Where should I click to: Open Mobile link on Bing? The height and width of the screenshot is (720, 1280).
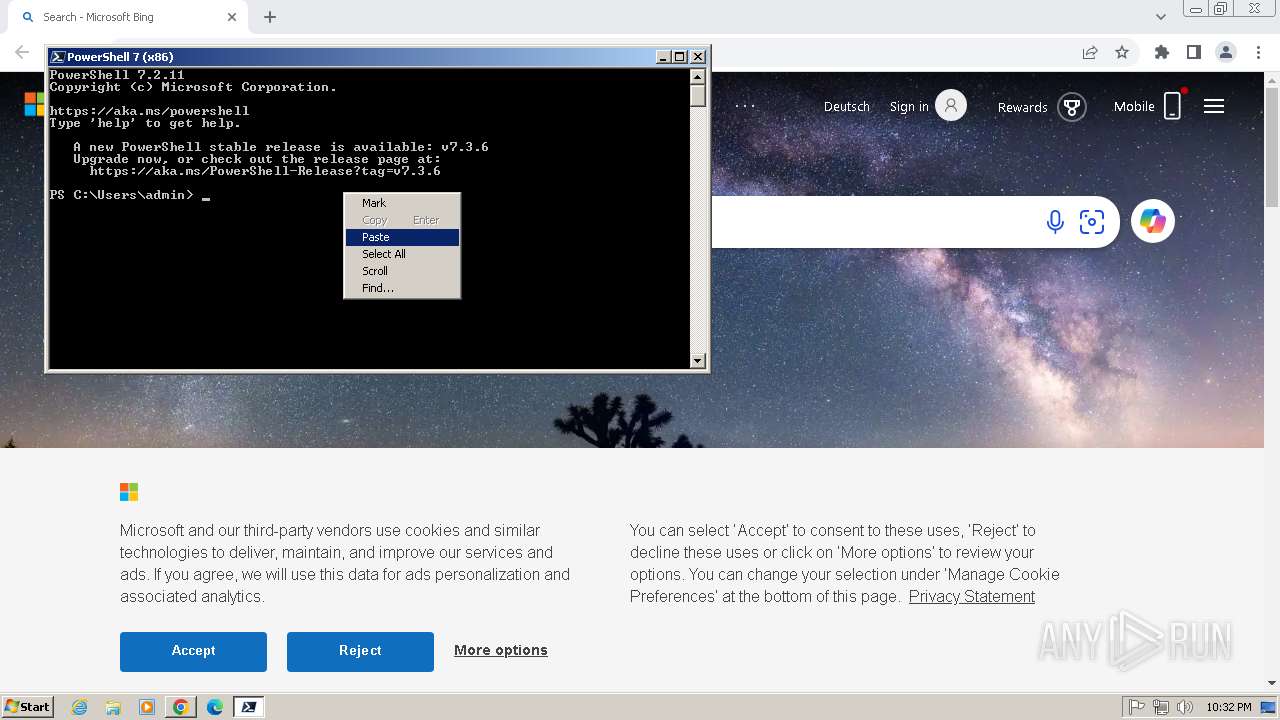[1134, 106]
